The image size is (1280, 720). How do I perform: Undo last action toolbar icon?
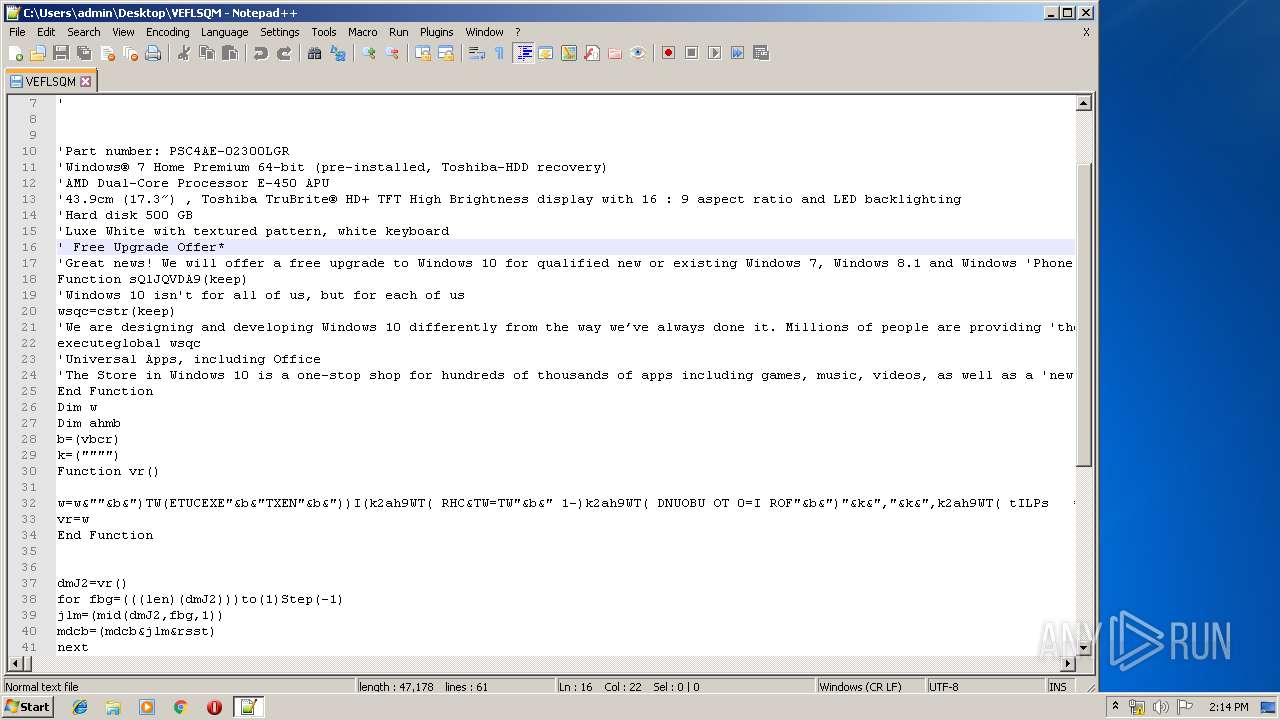tap(261, 53)
